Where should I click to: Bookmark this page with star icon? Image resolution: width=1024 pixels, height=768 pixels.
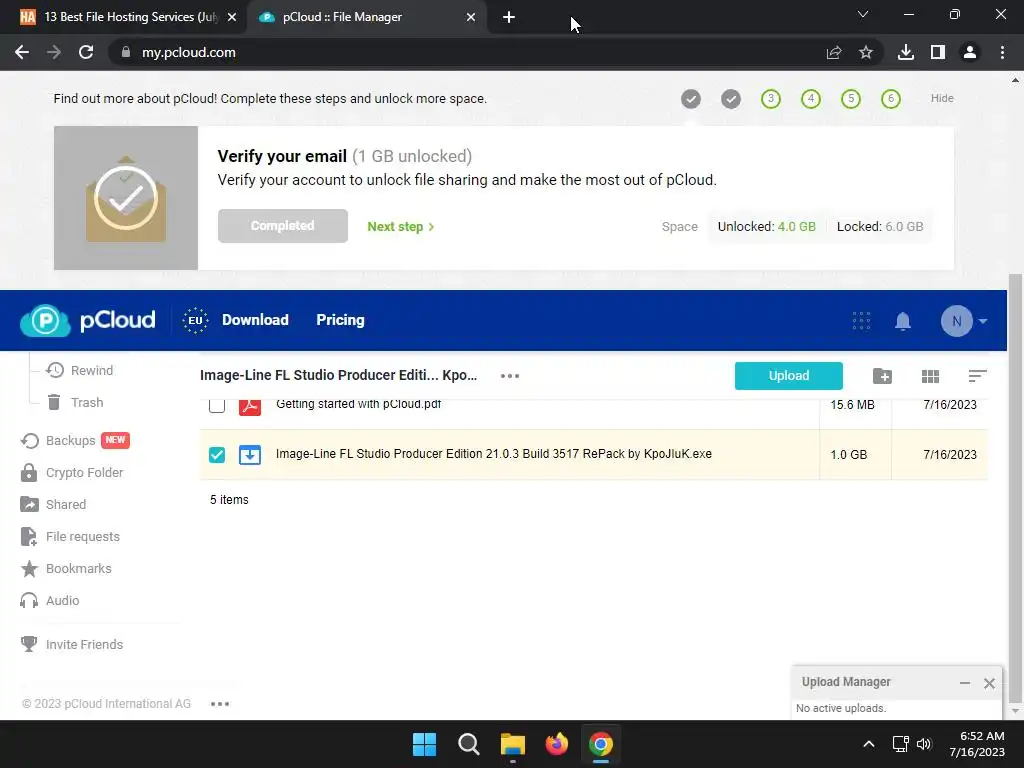point(866,52)
